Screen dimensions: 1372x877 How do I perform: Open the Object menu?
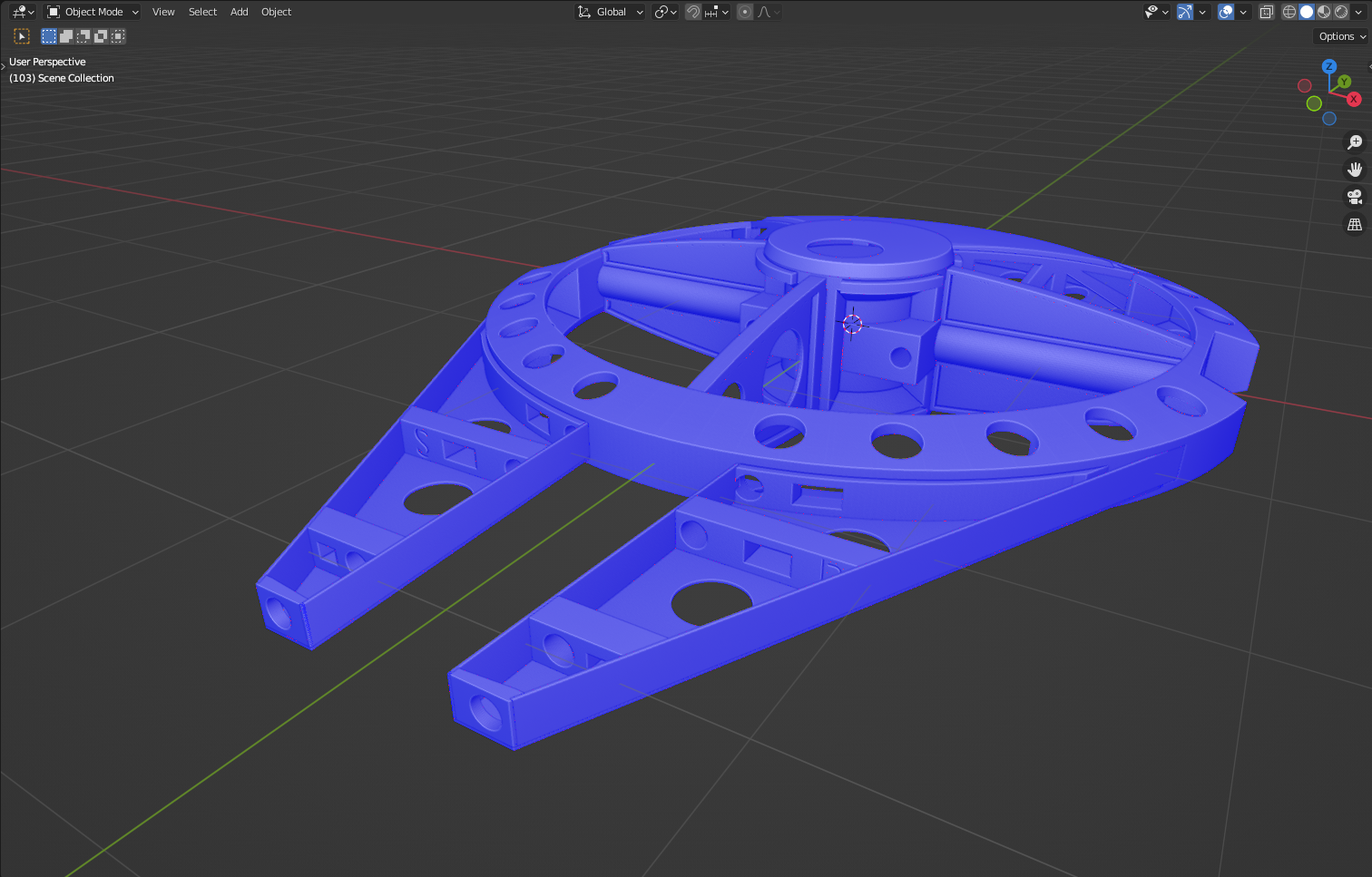(276, 12)
